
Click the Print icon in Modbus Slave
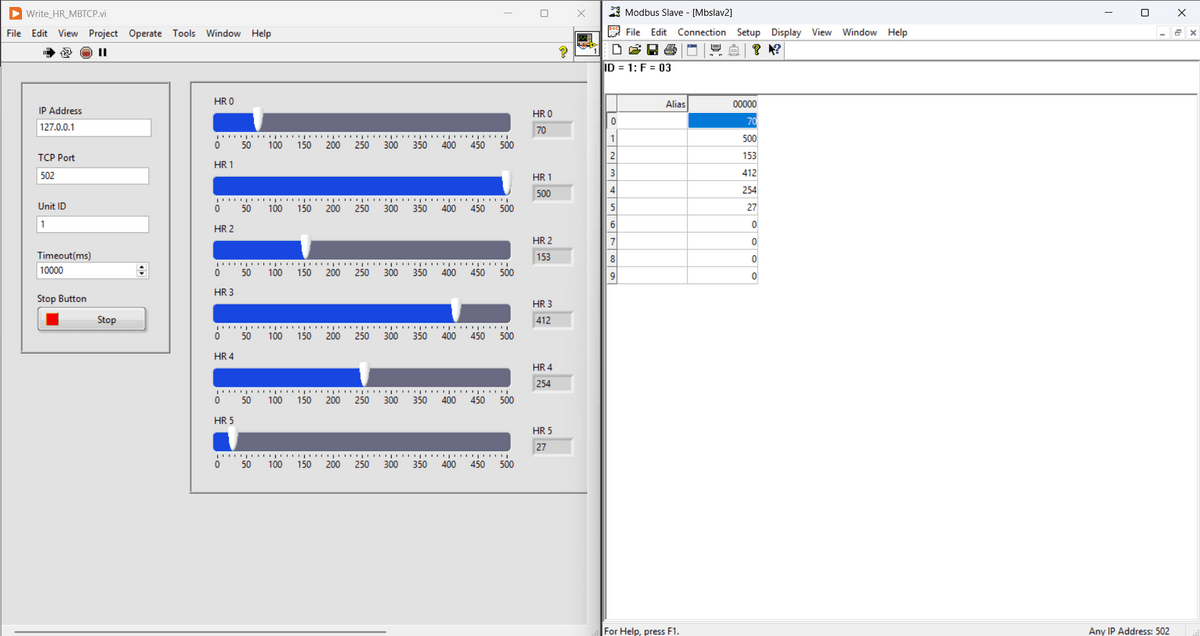[669, 50]
